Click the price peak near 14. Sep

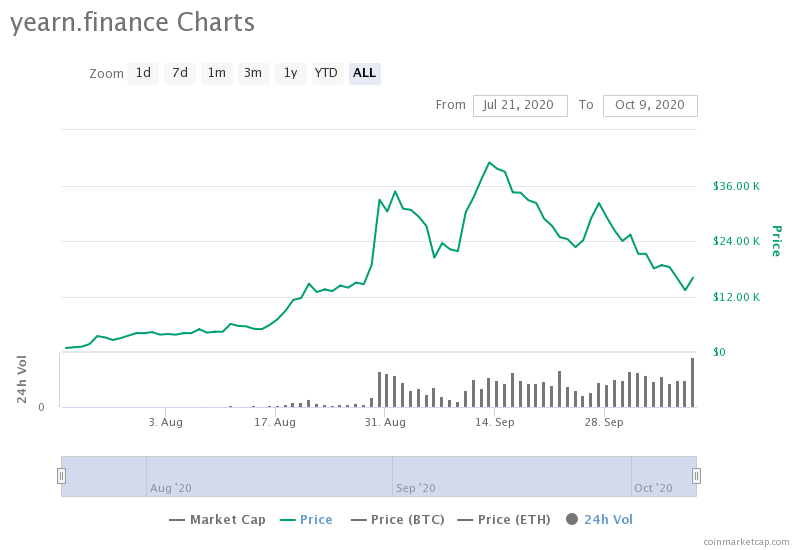tap(489, 162)
